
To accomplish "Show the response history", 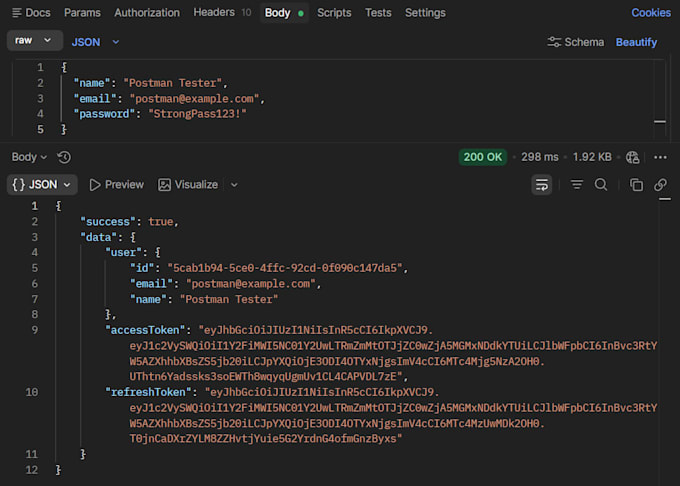I will 64,157.
